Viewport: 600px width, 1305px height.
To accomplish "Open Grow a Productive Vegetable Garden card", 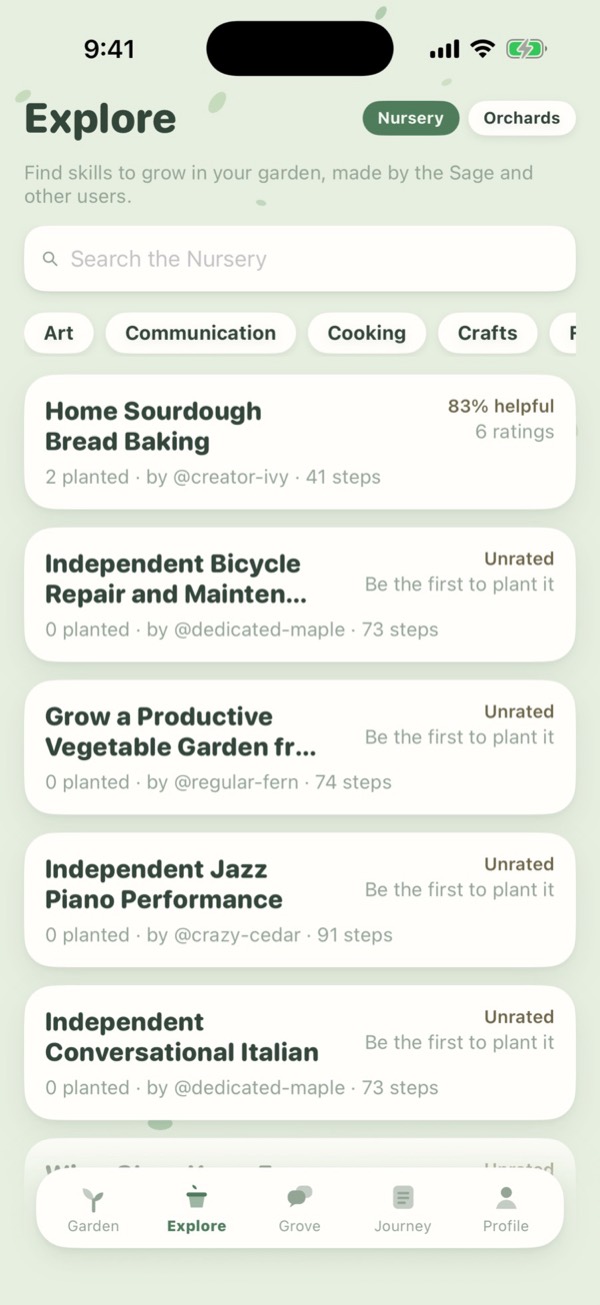I will [300, 747].
